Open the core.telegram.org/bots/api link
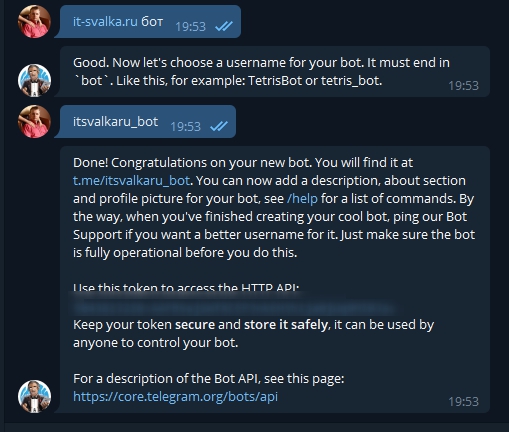The height and width of the screenshot is (432, 509). (175, 397)
